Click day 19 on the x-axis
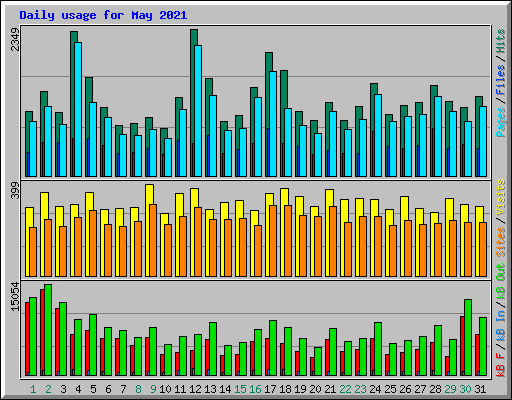Viewport: 512px width, 400px height. pyautogui.click(x=300, y=389)
